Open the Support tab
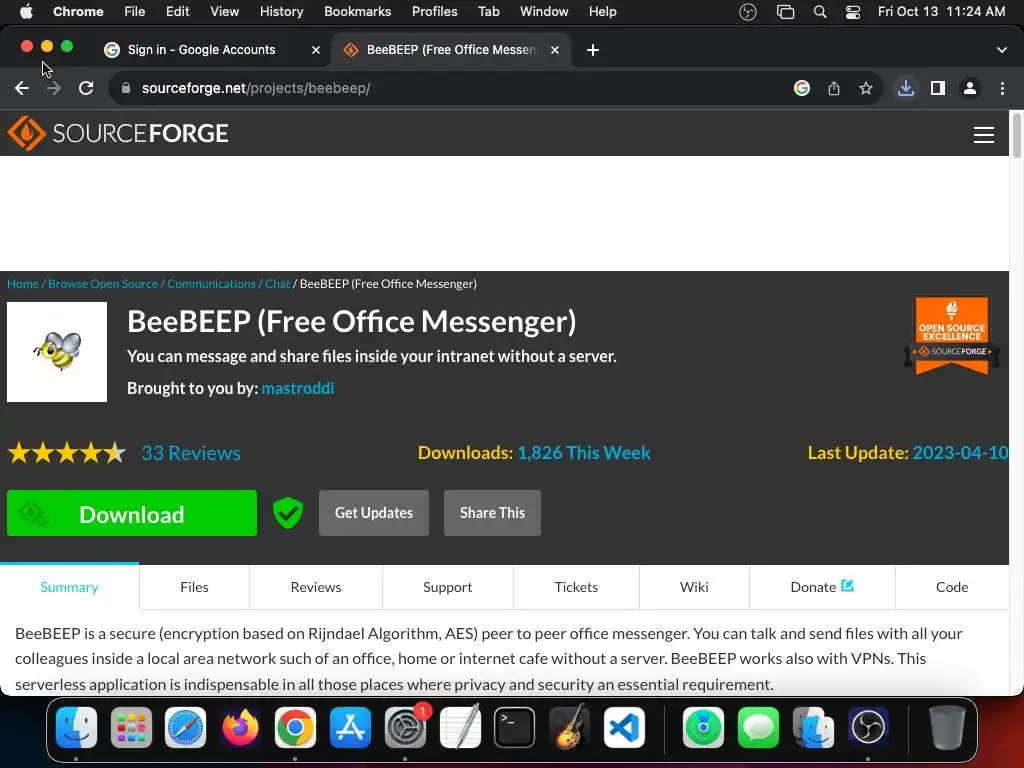This screenshot has width=1024, height=768. (447, 587)
